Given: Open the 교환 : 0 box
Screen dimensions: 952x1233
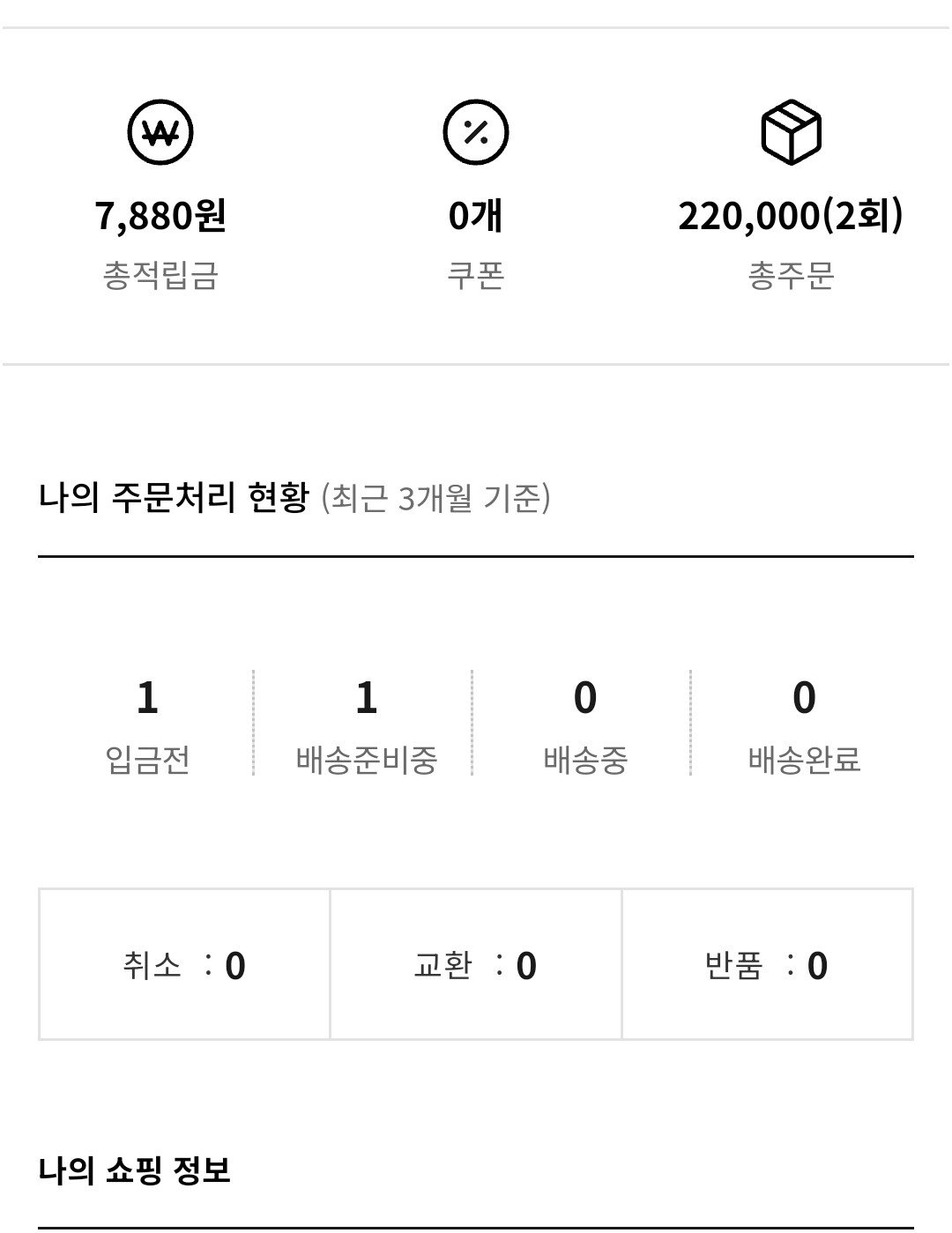Looking at the screenshot, I should [476, 964].
